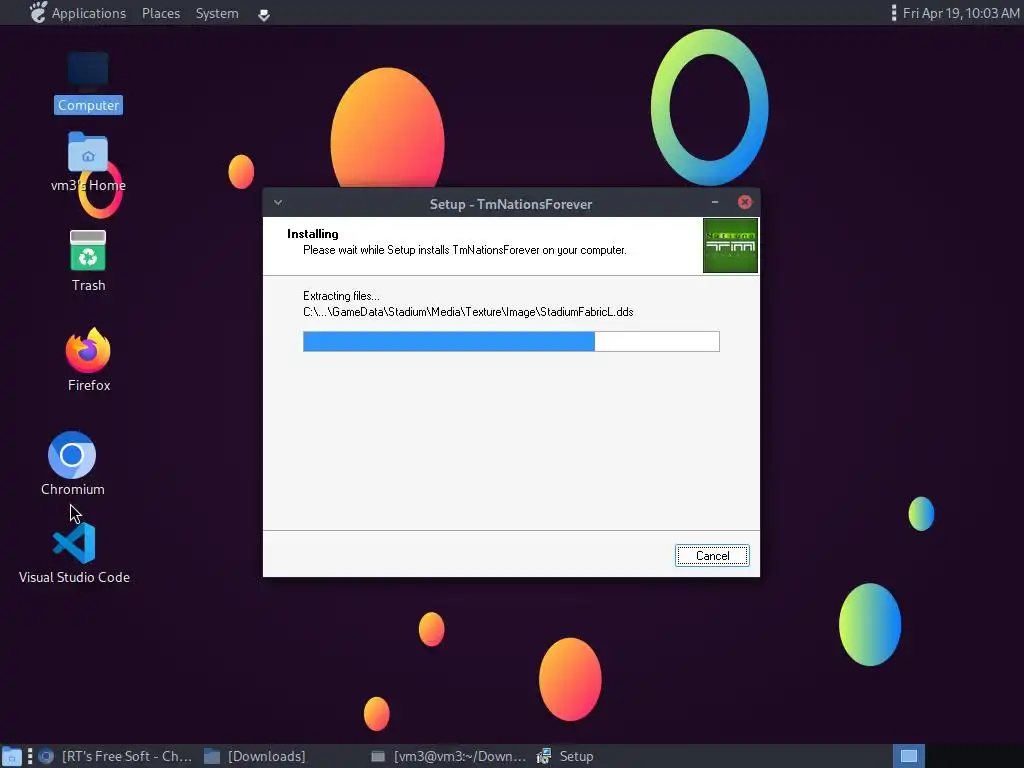Click the installation progress bar
The image size is (1024, 768).
[x=511, y=342]
